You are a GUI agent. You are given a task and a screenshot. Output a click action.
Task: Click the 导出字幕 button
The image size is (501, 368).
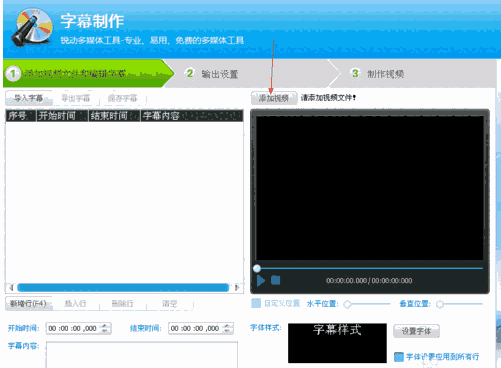pyautogui.click(x=76, y=98)
